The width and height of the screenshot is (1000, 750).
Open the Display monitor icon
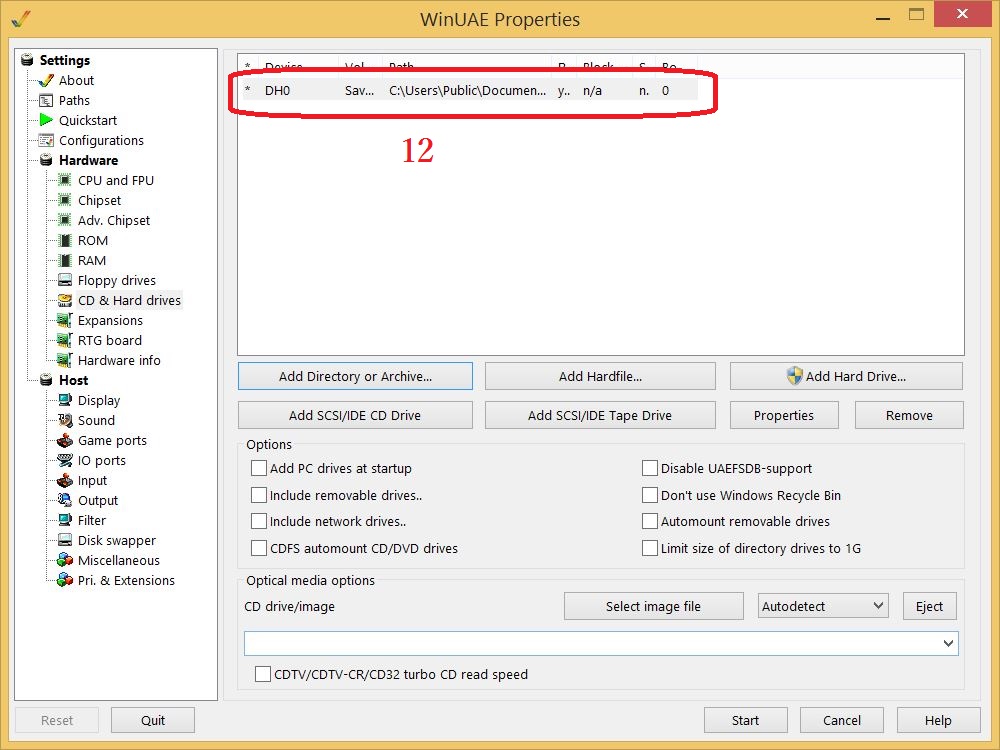[64, 400]
